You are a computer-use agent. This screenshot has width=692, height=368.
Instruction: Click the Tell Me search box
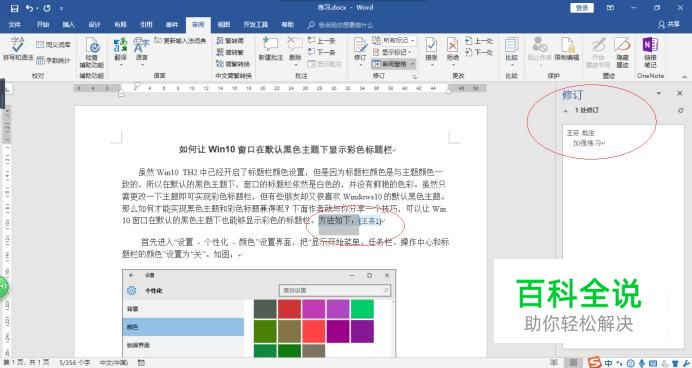coord(340,25)
